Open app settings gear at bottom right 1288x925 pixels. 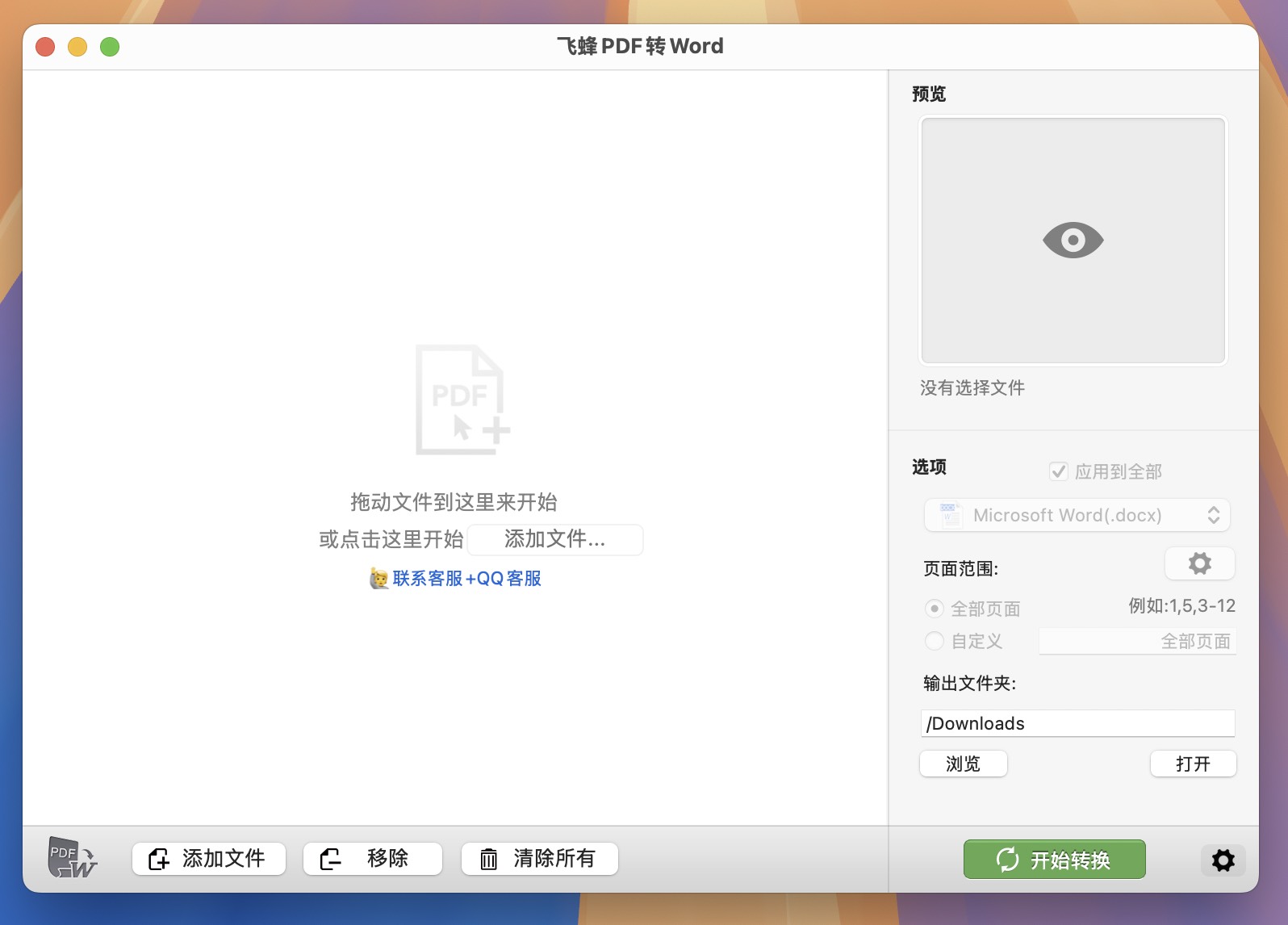(x=1223, y=860)
